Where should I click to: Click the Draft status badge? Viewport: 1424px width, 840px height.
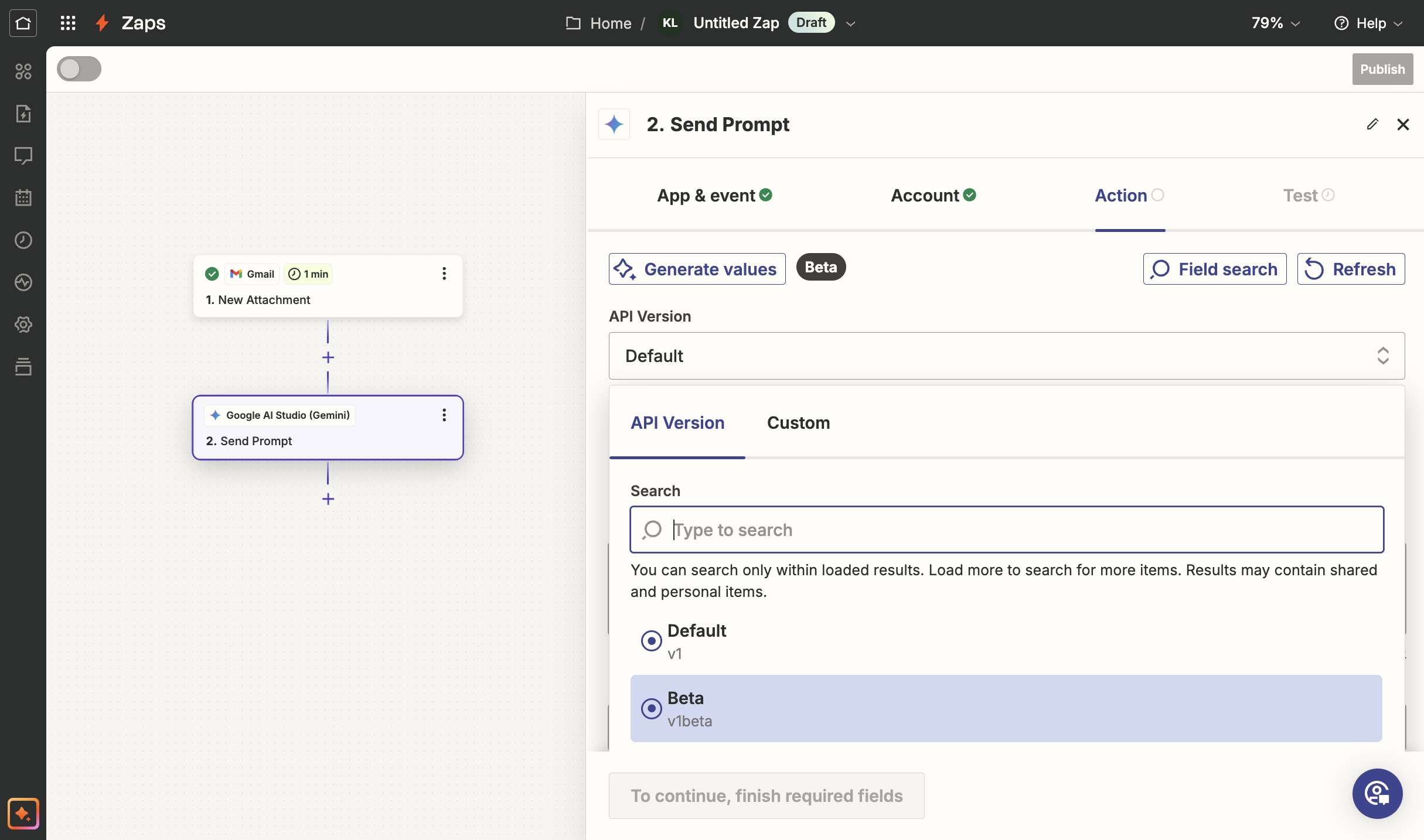pyautogui.click(x=811, y=22)
